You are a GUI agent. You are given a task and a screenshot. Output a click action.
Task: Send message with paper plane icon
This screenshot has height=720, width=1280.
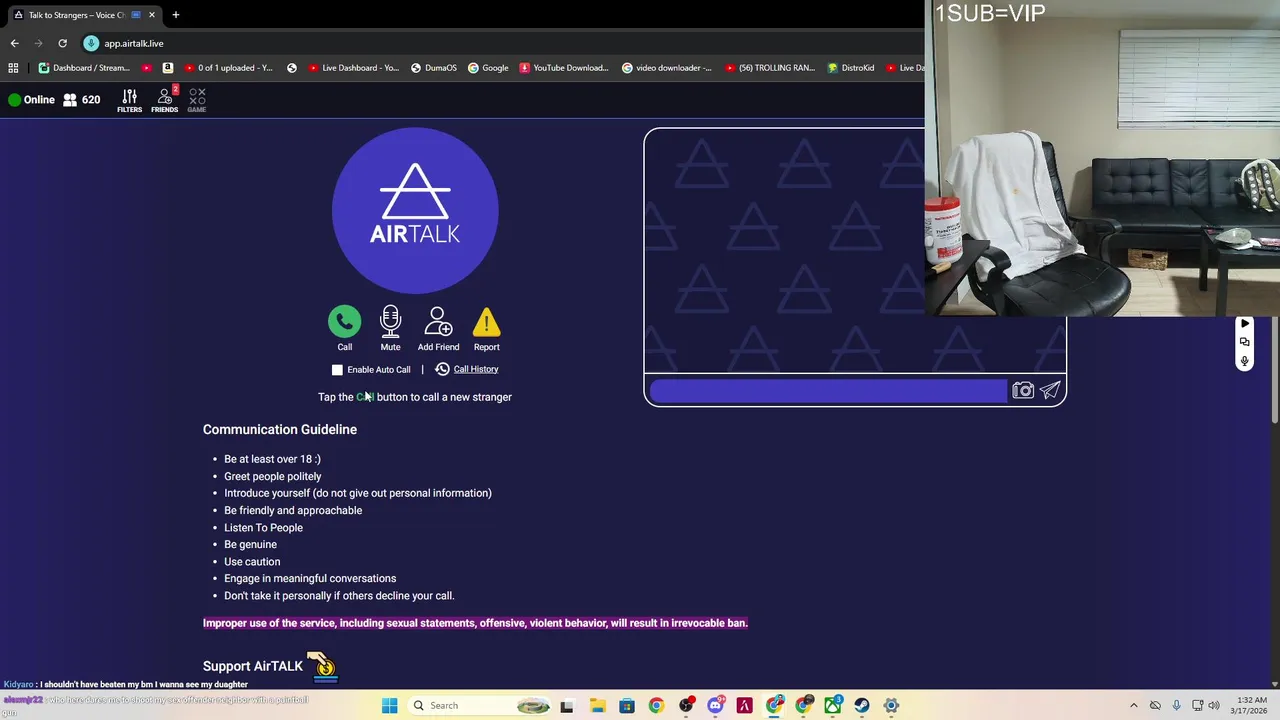1050,391
